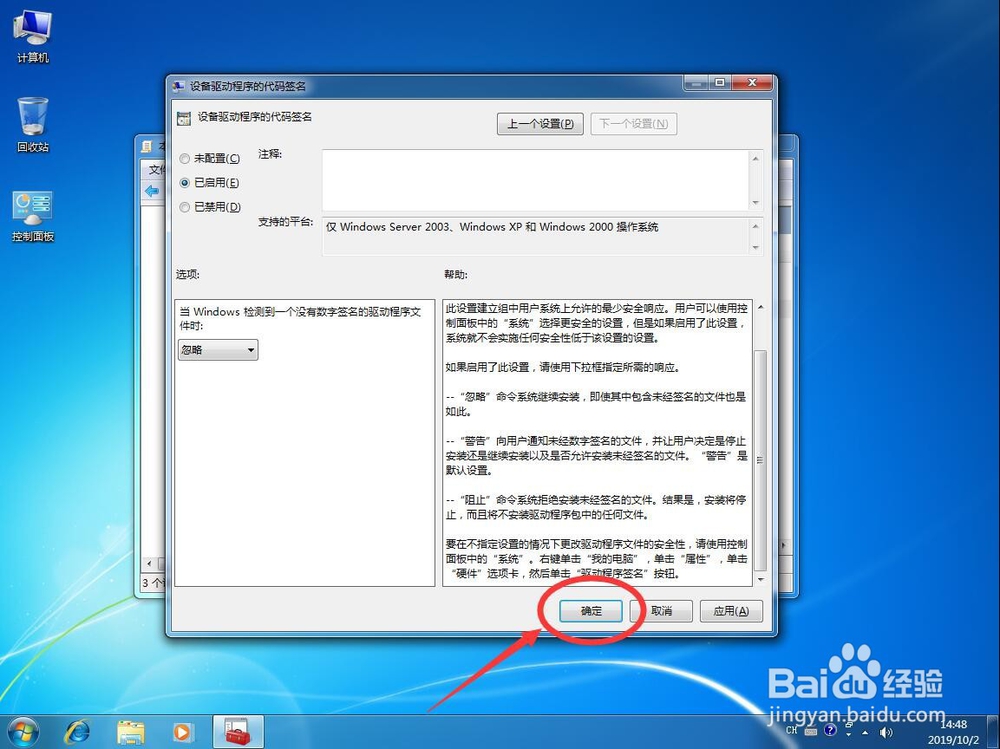Close the 设备驱动程序的代码签名 dialog

click(752, 83)
